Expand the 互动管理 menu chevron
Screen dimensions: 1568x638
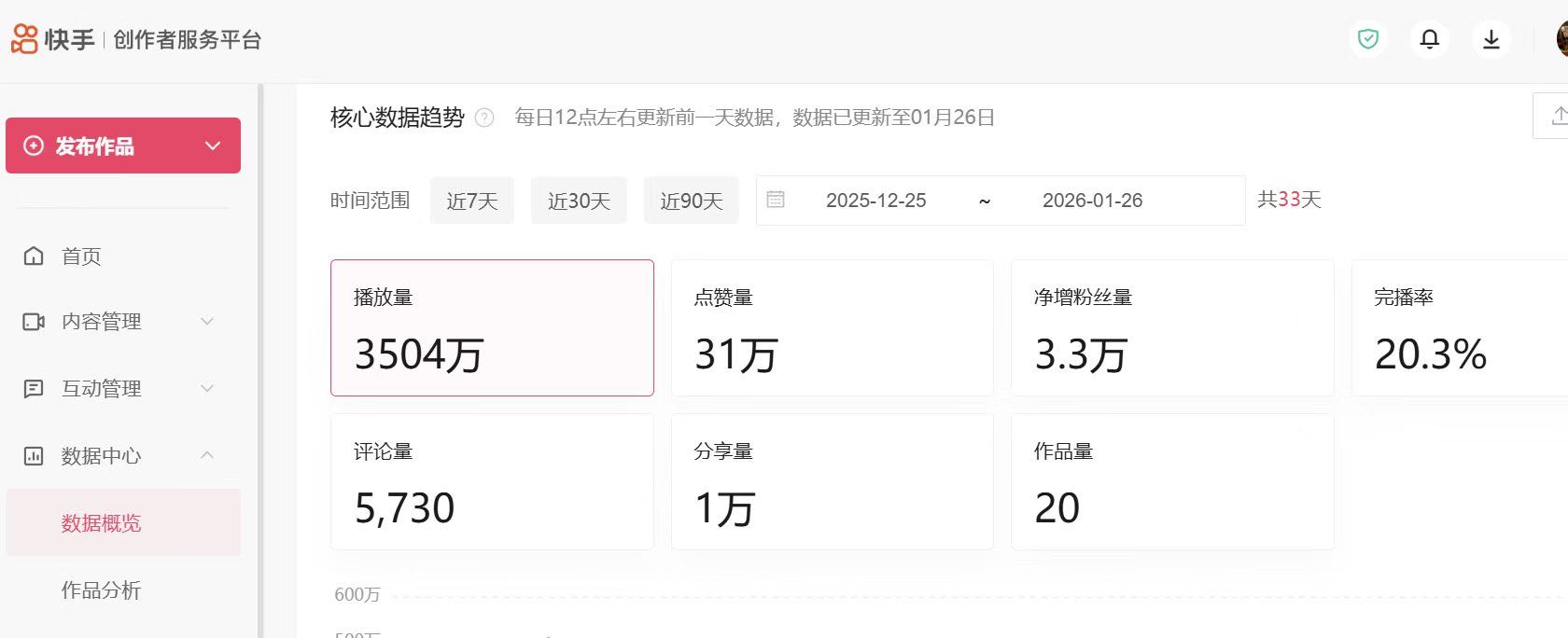point(207,389)
